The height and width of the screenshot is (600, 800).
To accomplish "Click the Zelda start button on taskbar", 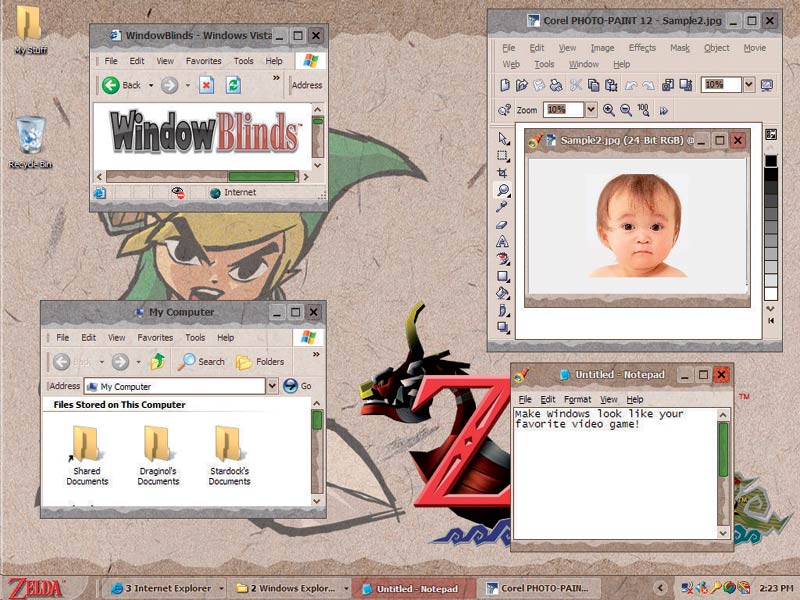I will [36, 588].
